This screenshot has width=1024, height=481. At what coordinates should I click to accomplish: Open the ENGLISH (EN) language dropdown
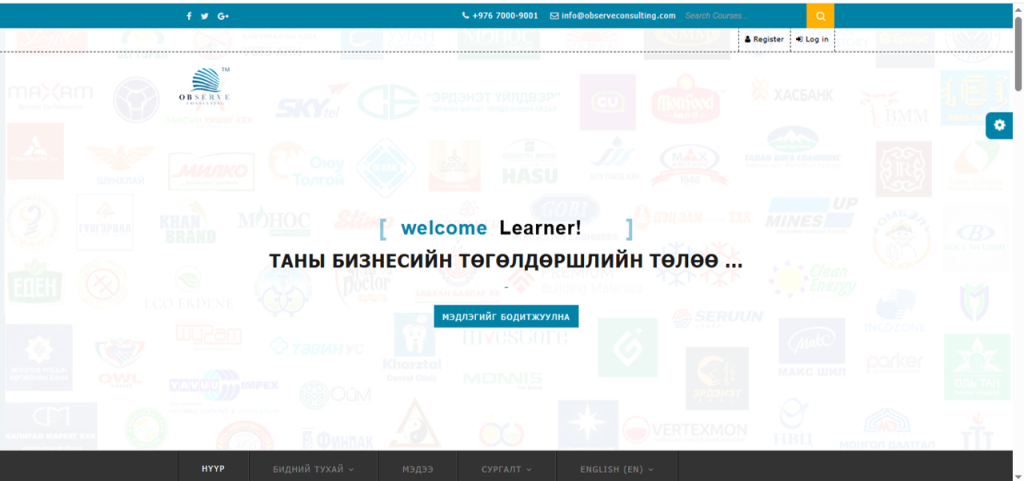pos(617,469)
